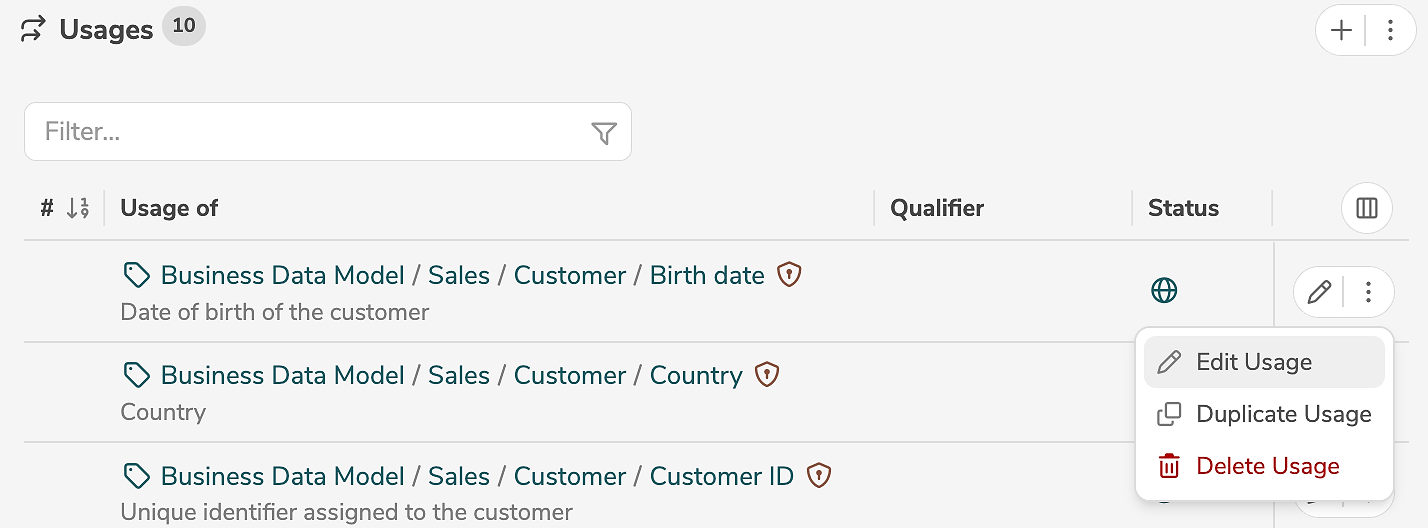Type in the Filter input field
The width and height of the screenshot is (1428, 528).
pos(310,132)
